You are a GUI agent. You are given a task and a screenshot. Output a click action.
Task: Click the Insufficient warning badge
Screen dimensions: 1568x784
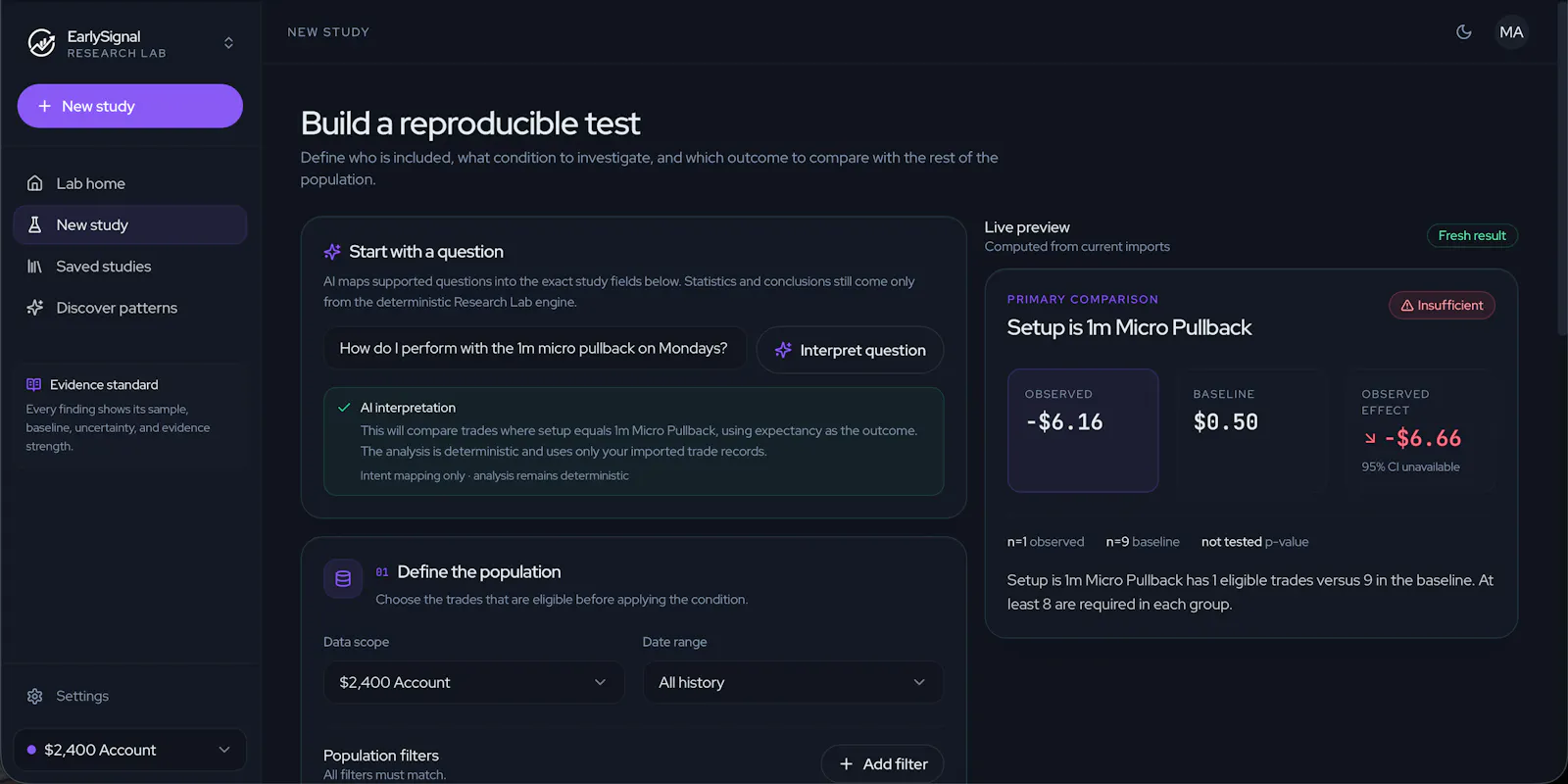[x=1442, y=305]
